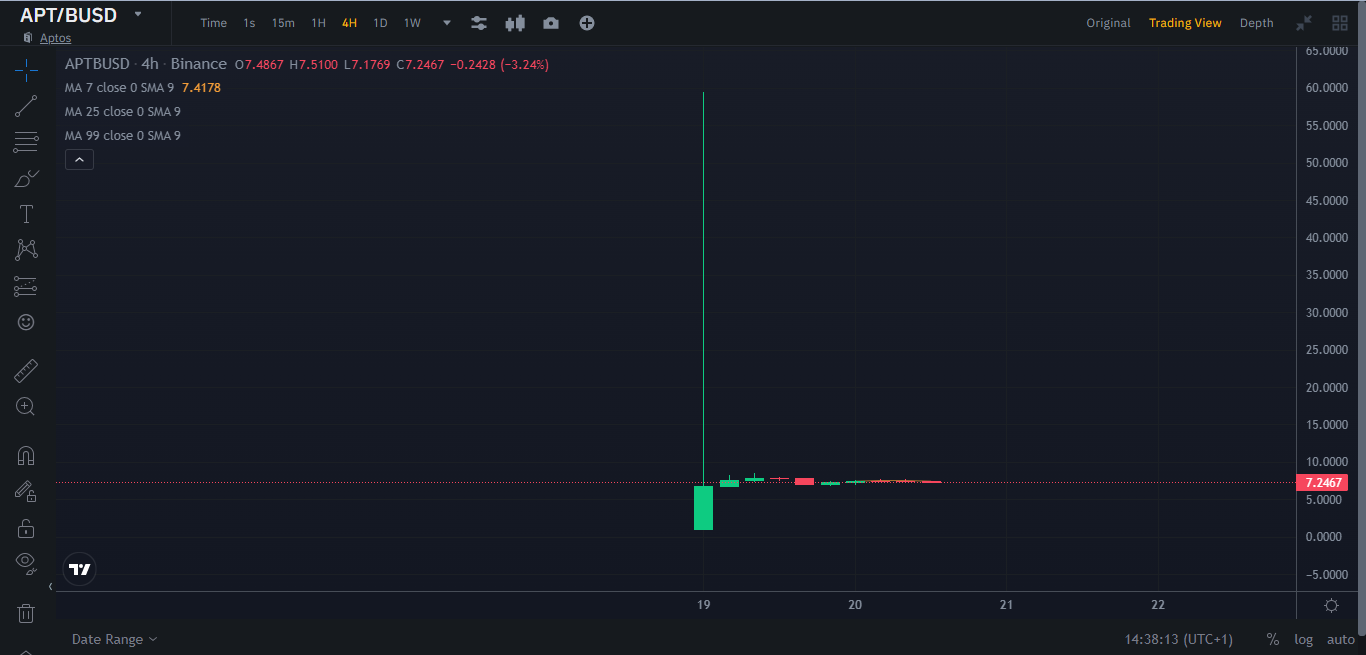Switch to 15m interval
This screenshot has height=655, width=1366.
point(283,23)
